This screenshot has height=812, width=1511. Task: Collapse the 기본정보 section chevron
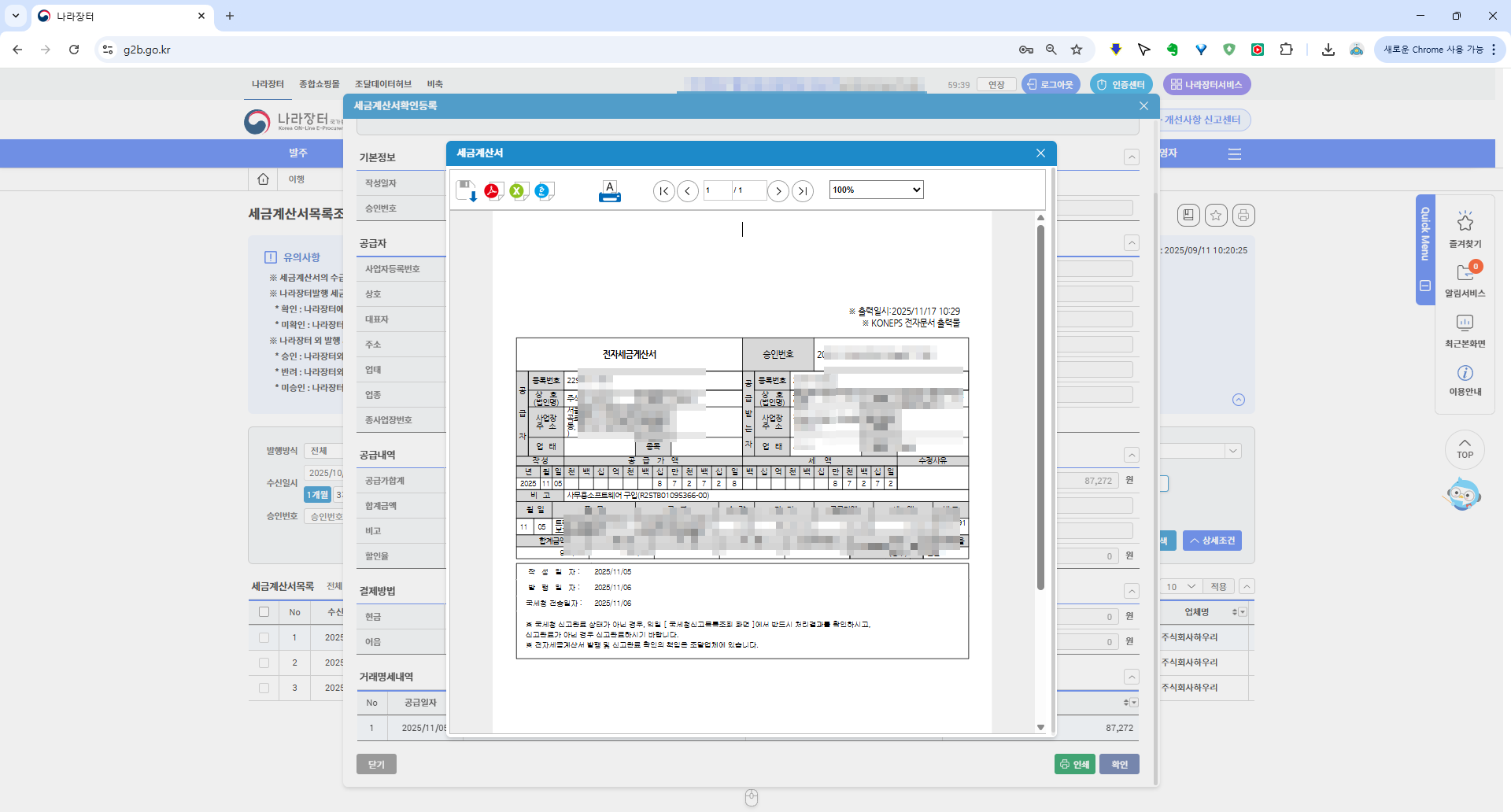pyautogui.click(x=1131, y=157)
